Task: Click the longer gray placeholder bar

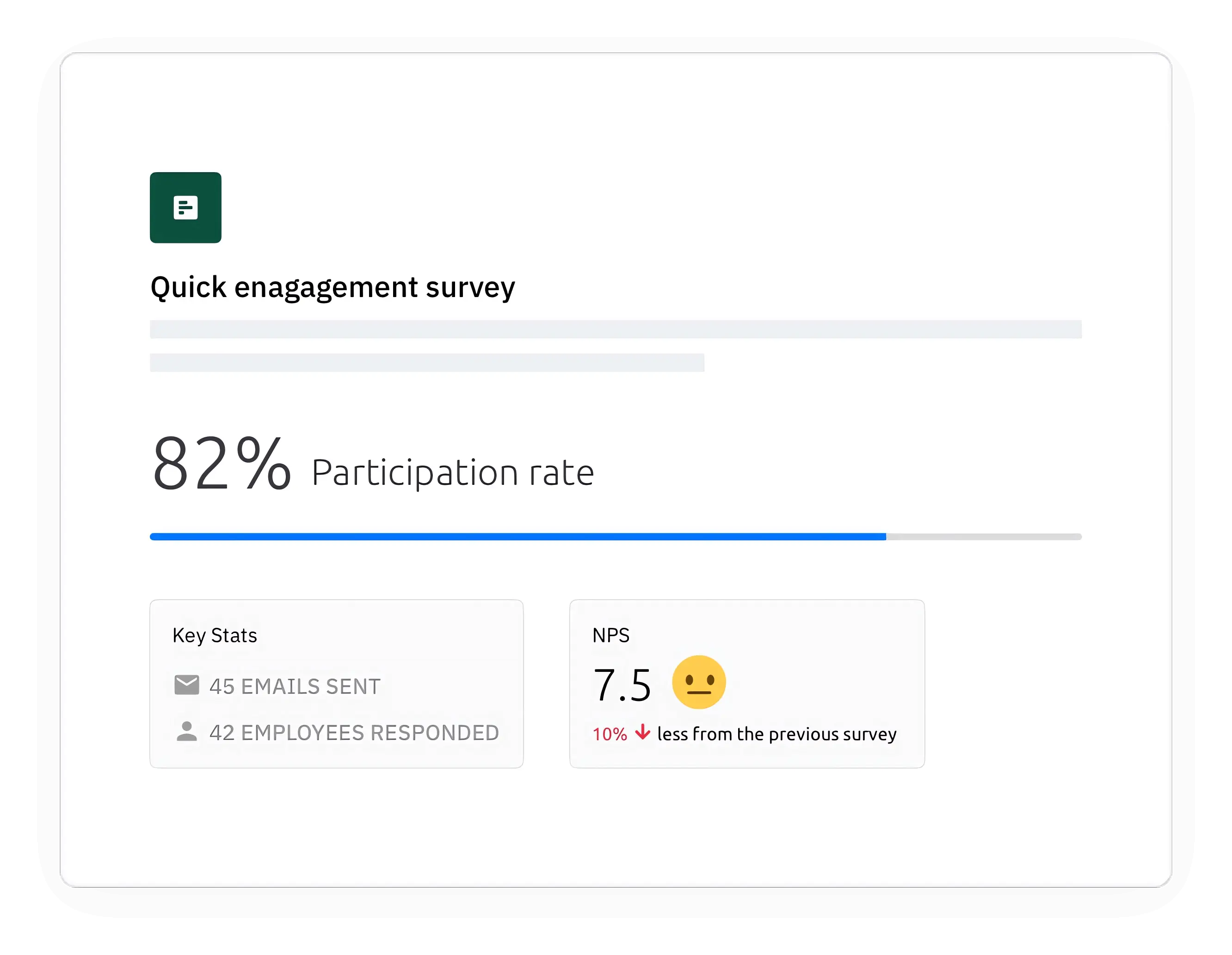Action: (x=615, y=329)
